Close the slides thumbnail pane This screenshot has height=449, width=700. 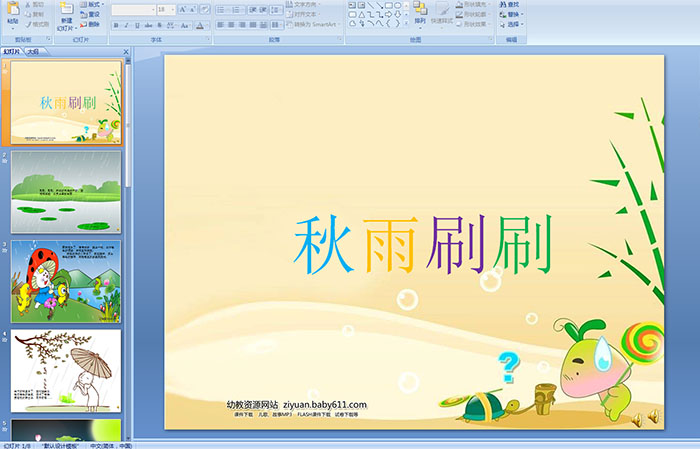point(126,52)
